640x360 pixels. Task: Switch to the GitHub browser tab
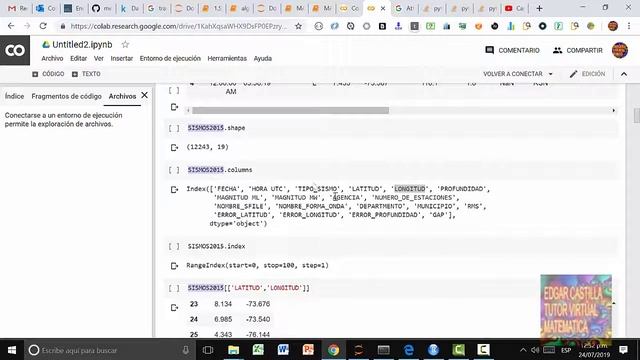click(x=101, y=8)
